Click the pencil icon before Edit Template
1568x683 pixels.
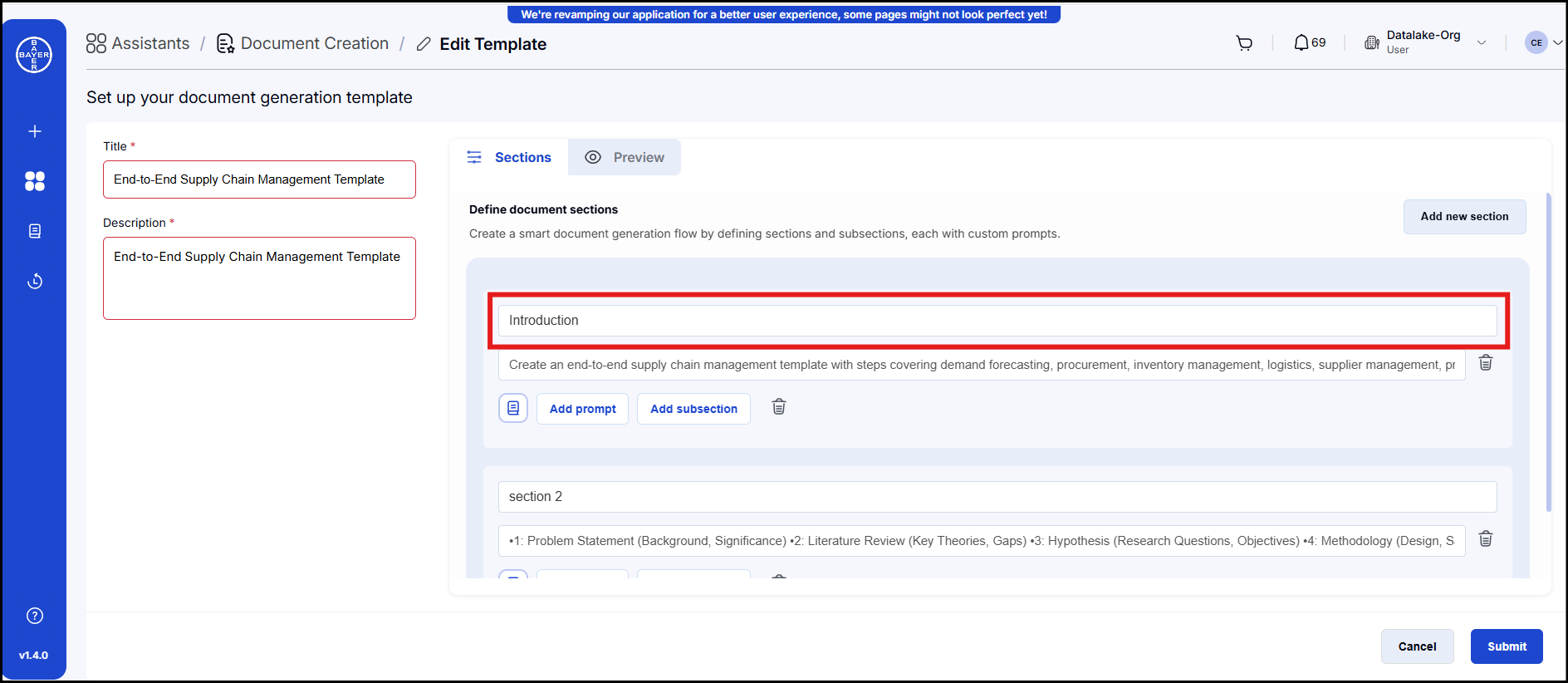(424, 44)
